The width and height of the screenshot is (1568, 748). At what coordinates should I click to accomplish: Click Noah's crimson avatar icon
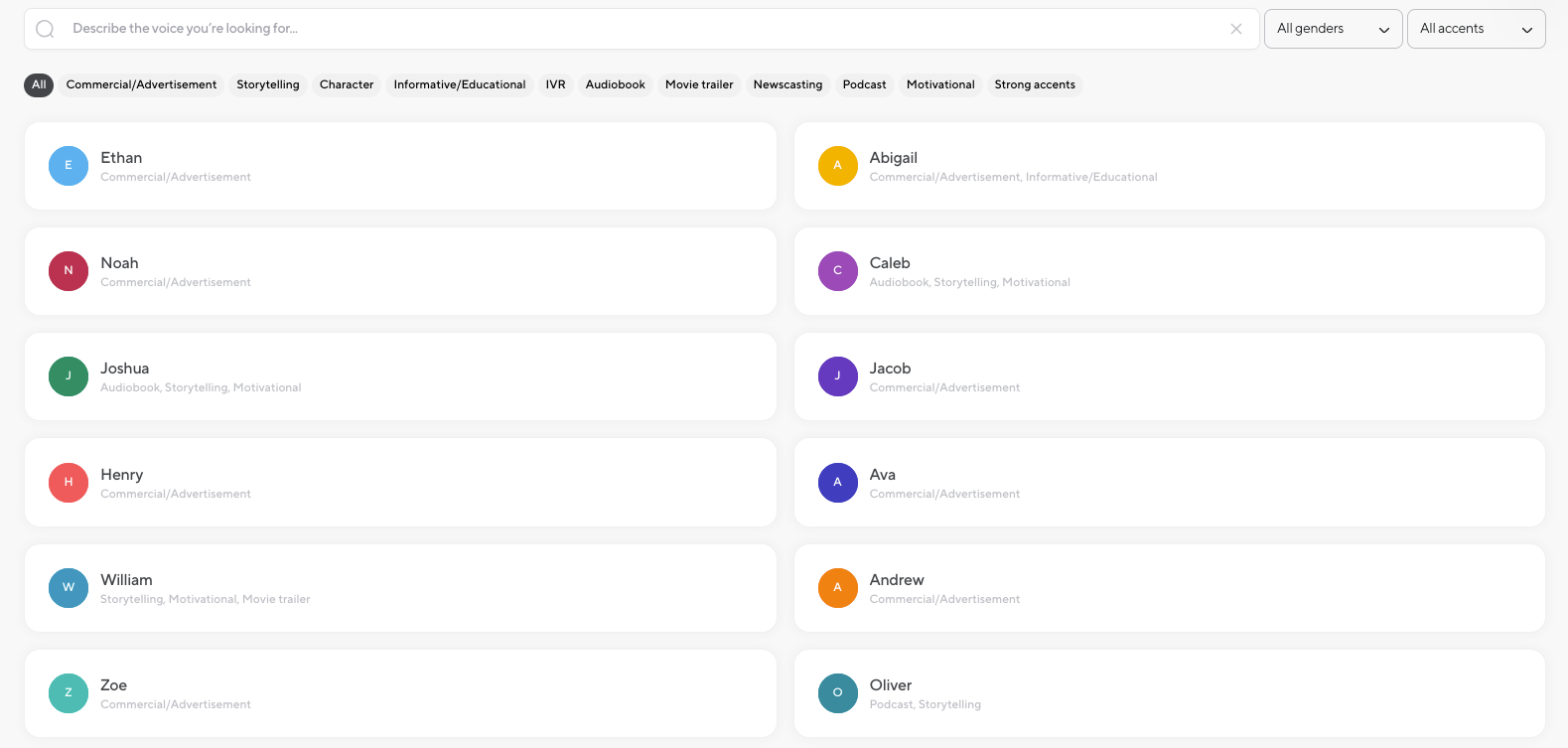(x=69, y=271)
